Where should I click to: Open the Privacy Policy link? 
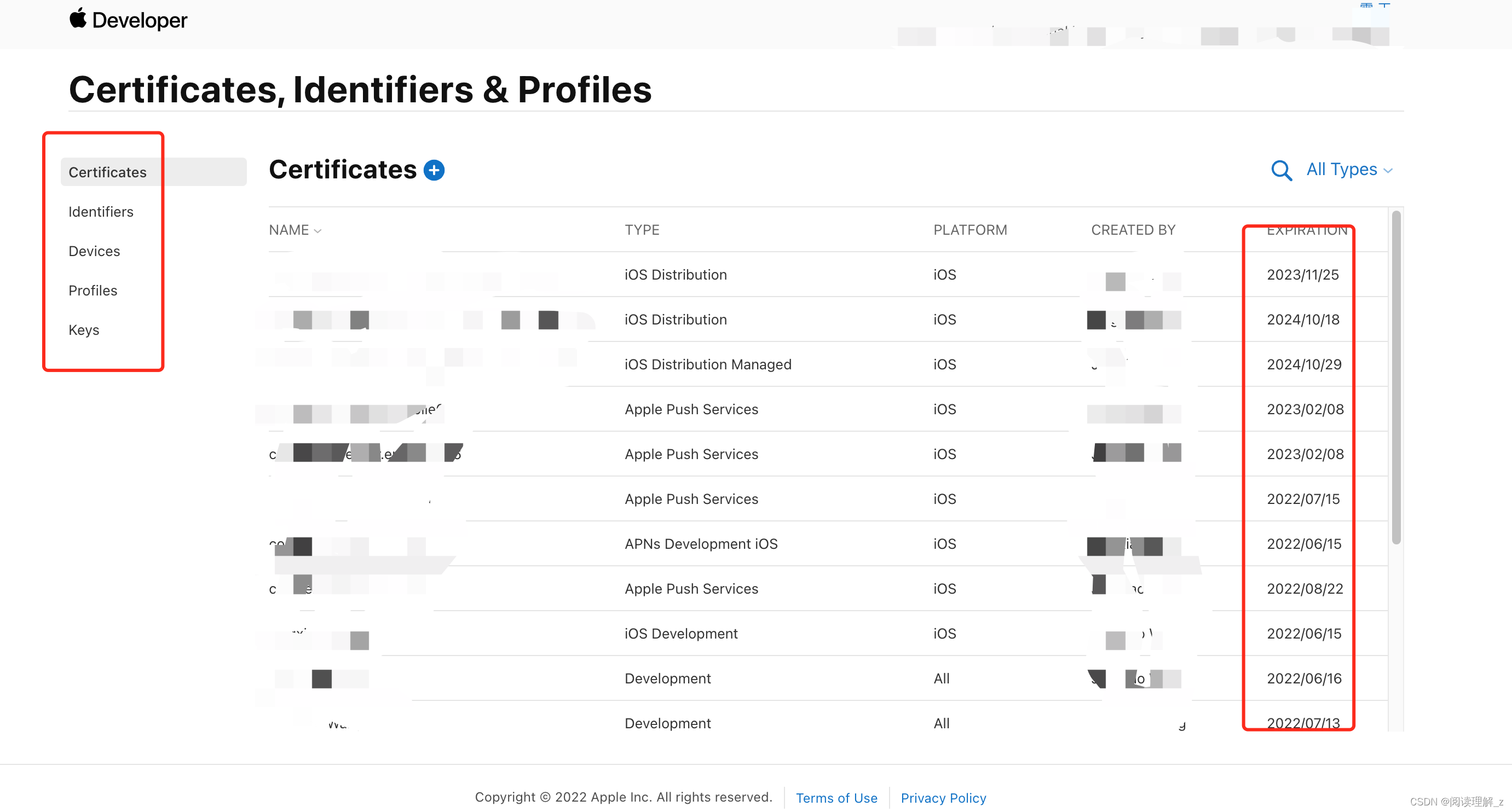click(943, 797)
